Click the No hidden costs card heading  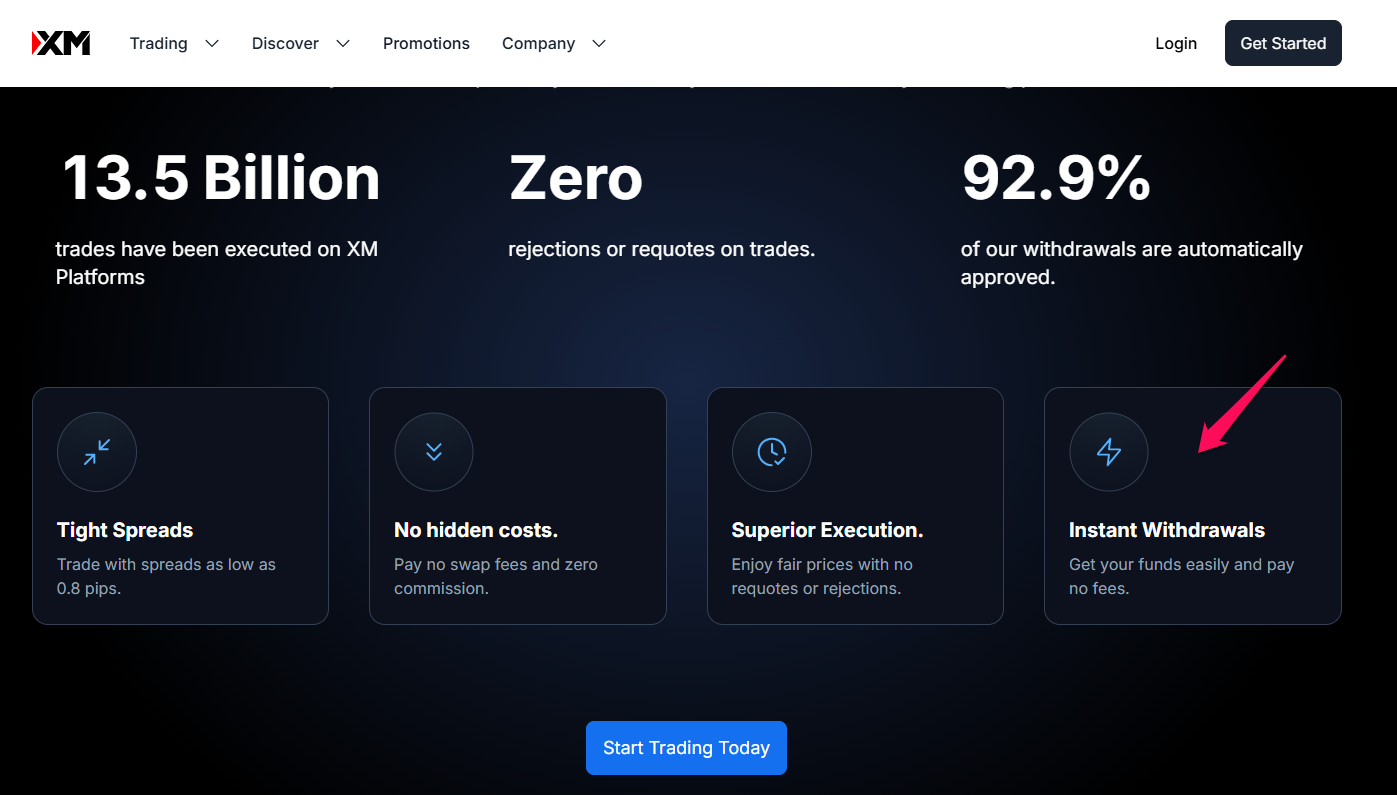(476, 530)
